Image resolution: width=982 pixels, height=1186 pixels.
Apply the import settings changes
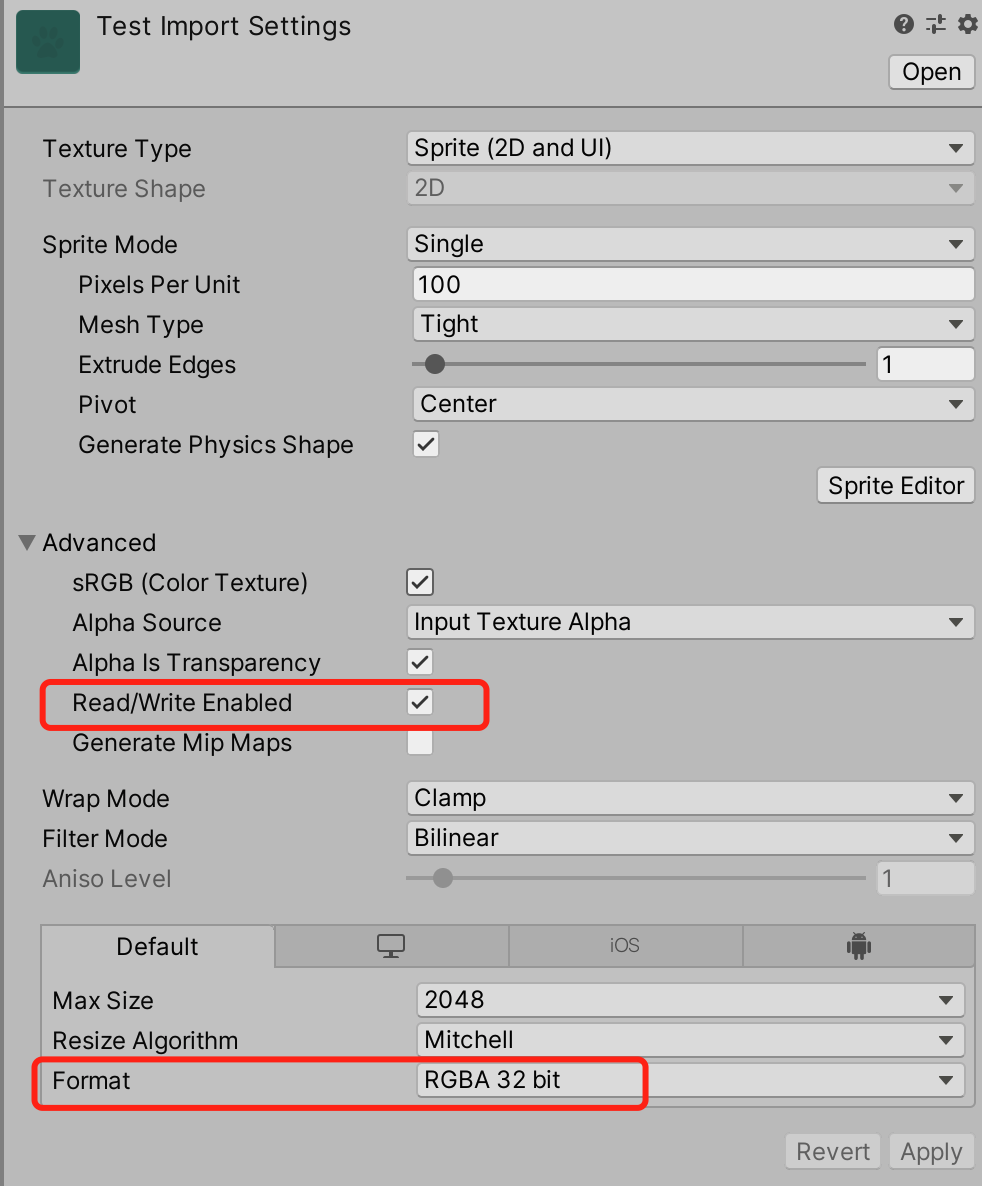(931, 1151)
